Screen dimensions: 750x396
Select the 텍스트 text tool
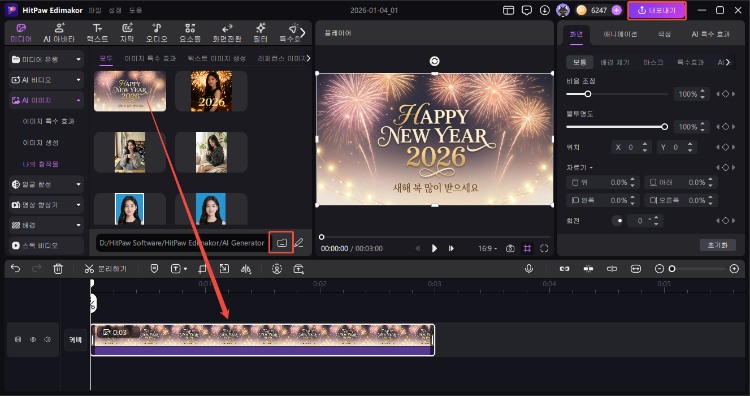[97, 33]
